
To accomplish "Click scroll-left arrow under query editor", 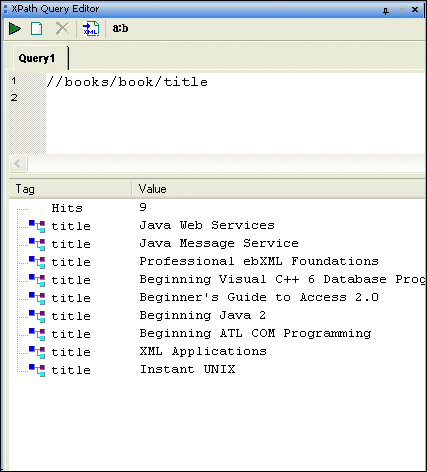I will point(18,164).
